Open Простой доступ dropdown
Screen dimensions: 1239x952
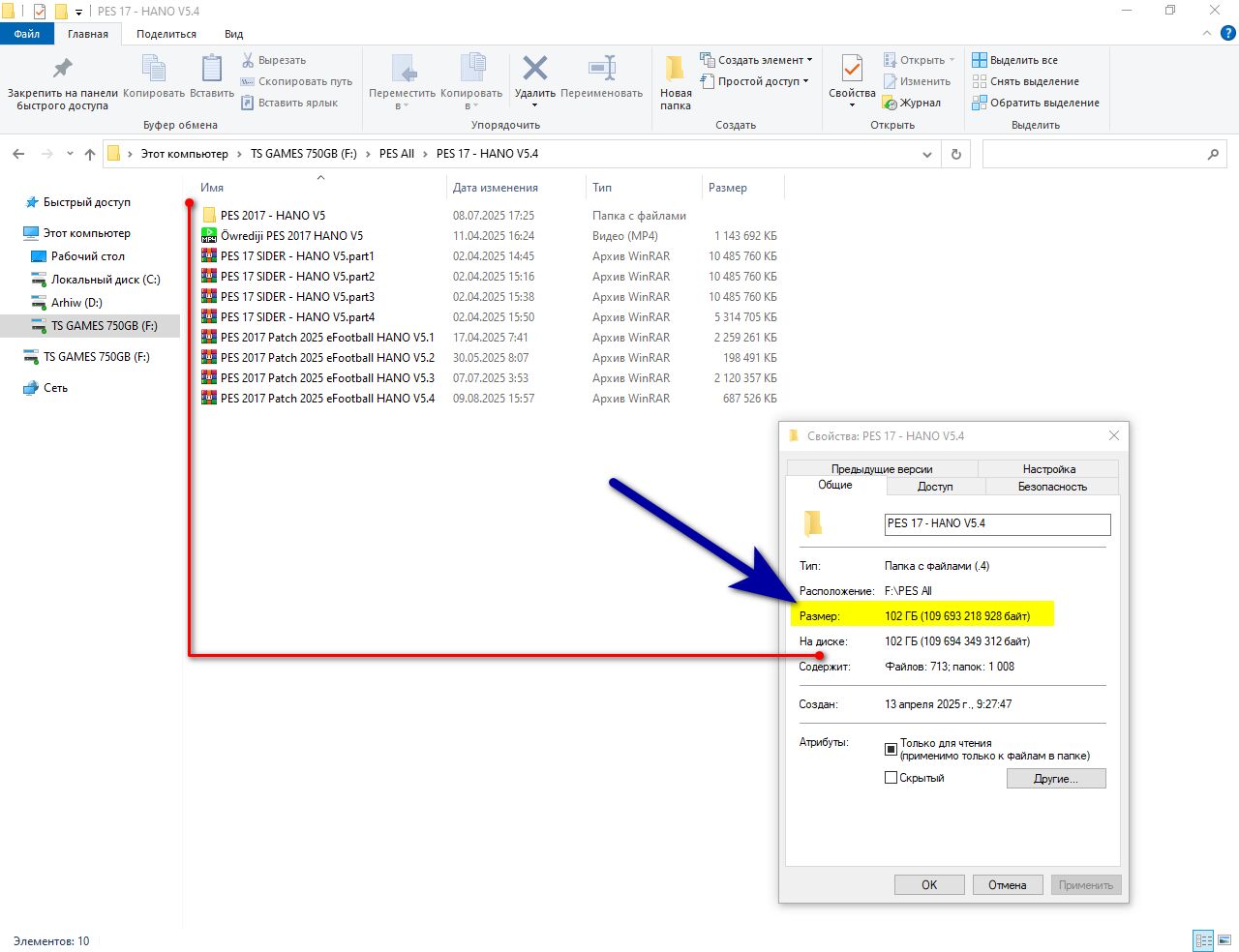754,81
